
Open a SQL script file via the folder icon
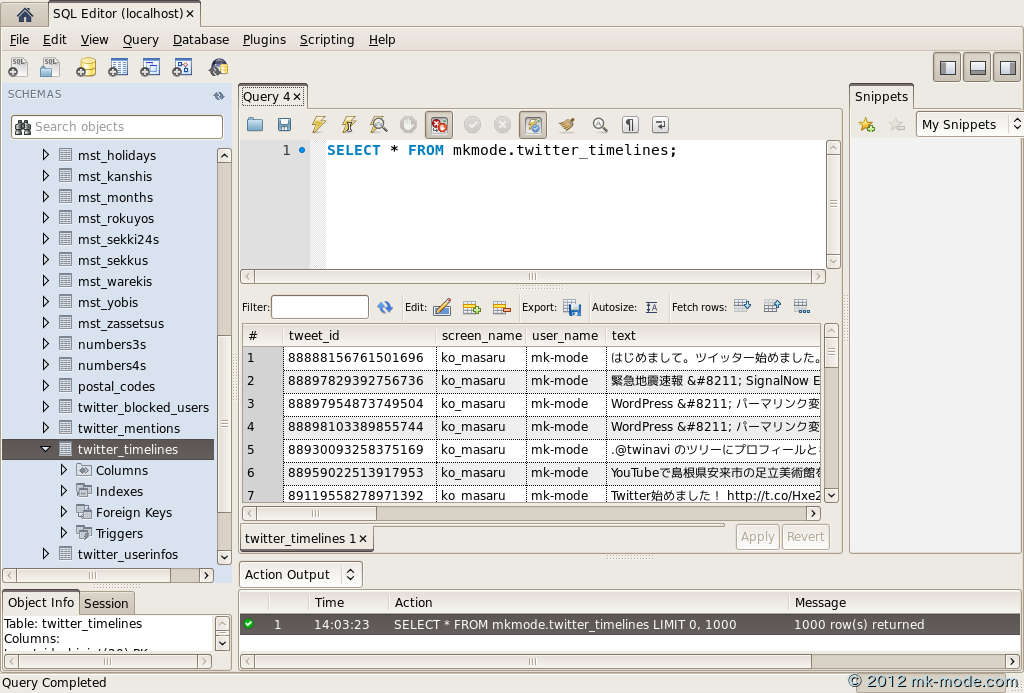(255, 125)
